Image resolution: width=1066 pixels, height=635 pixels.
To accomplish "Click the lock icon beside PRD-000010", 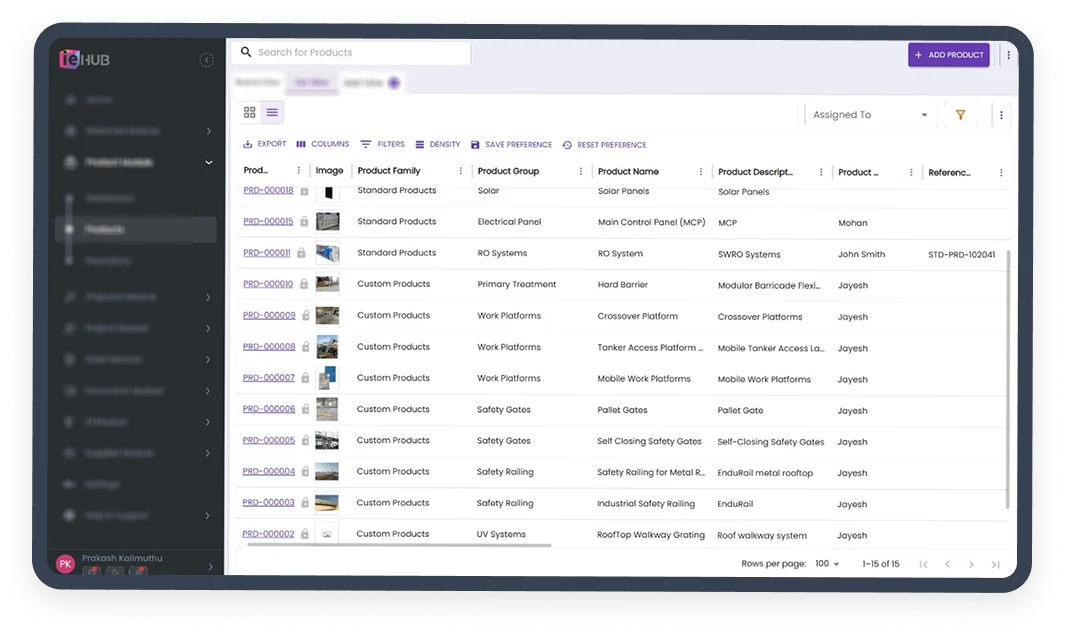I will pyautogui.click(x=304, y=285).
